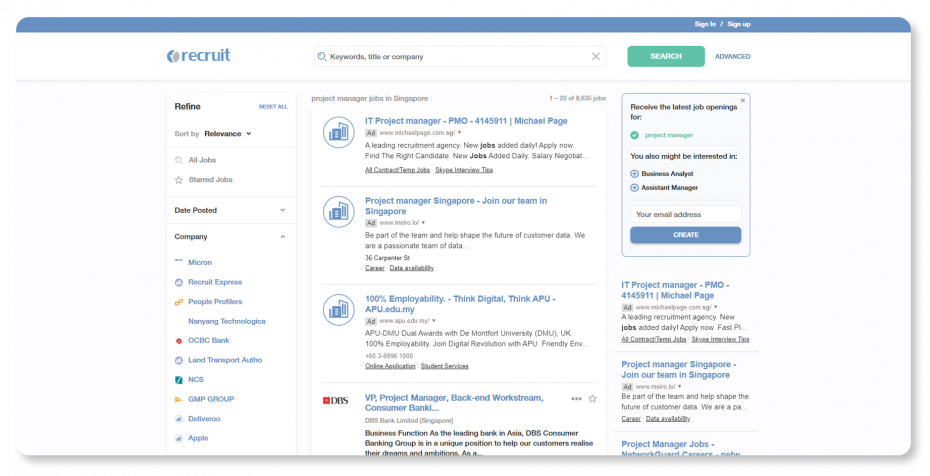Click the SEARCH button
Screen dimensions: 930x476
[x=666, y=56]
